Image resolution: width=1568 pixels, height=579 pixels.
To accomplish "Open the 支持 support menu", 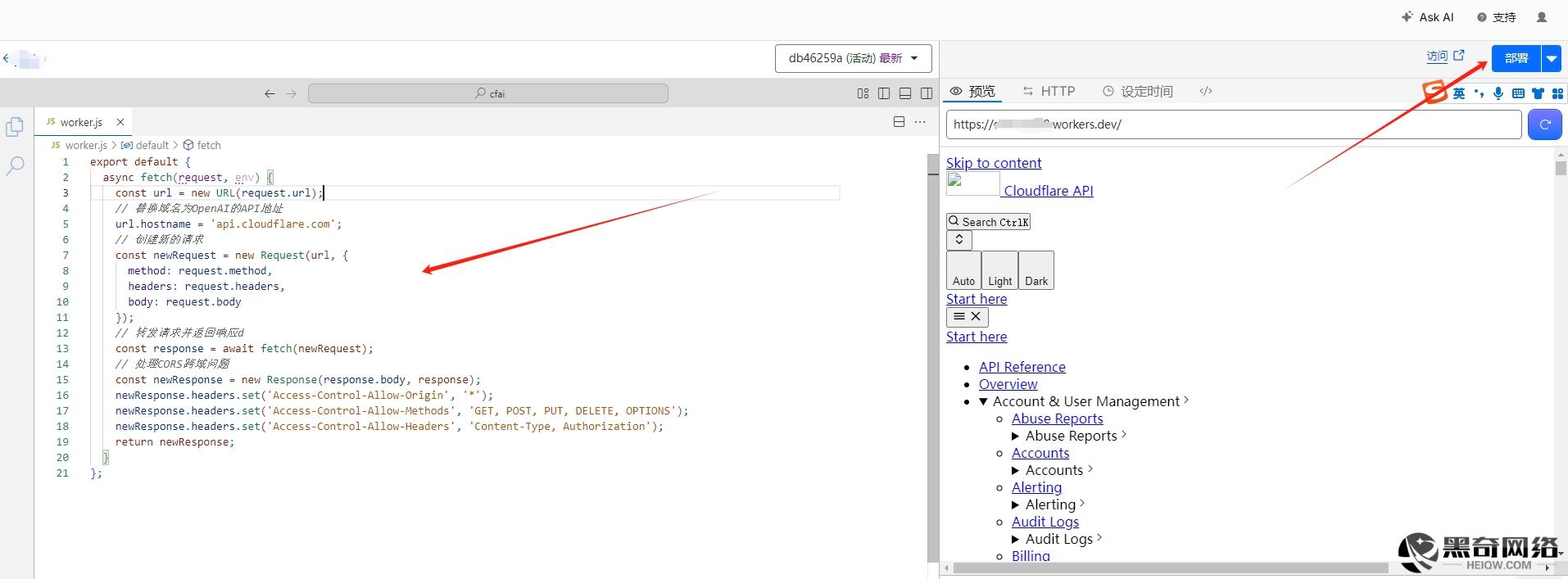I will tap(1496, 16).
